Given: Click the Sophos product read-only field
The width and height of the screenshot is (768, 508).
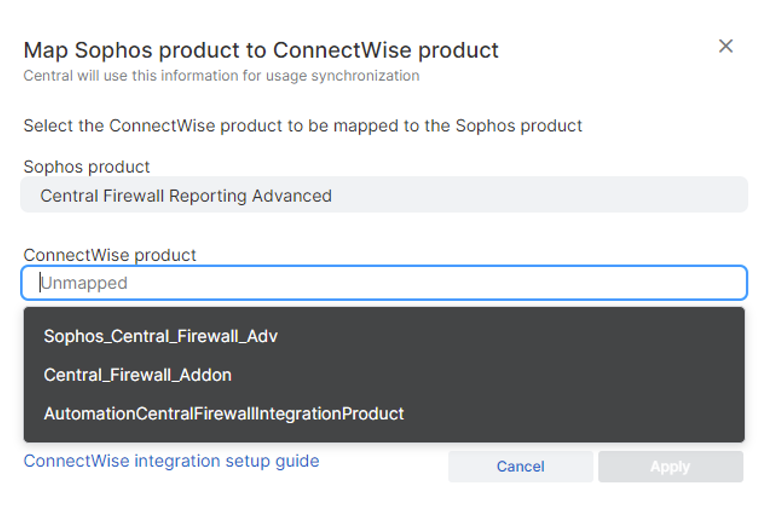Looking at the screenshot, I should click(384, 196).
